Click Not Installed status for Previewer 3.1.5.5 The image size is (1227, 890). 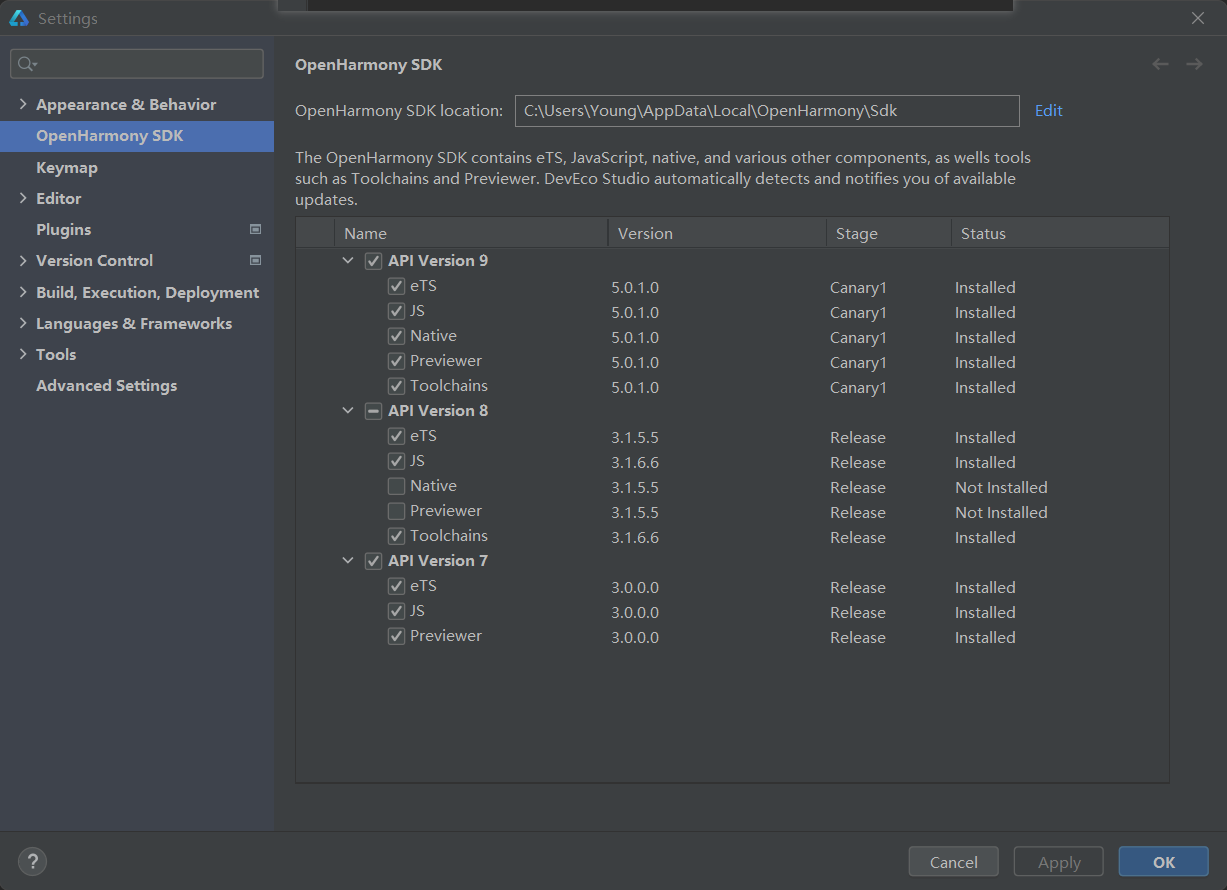coord(1001,512)
